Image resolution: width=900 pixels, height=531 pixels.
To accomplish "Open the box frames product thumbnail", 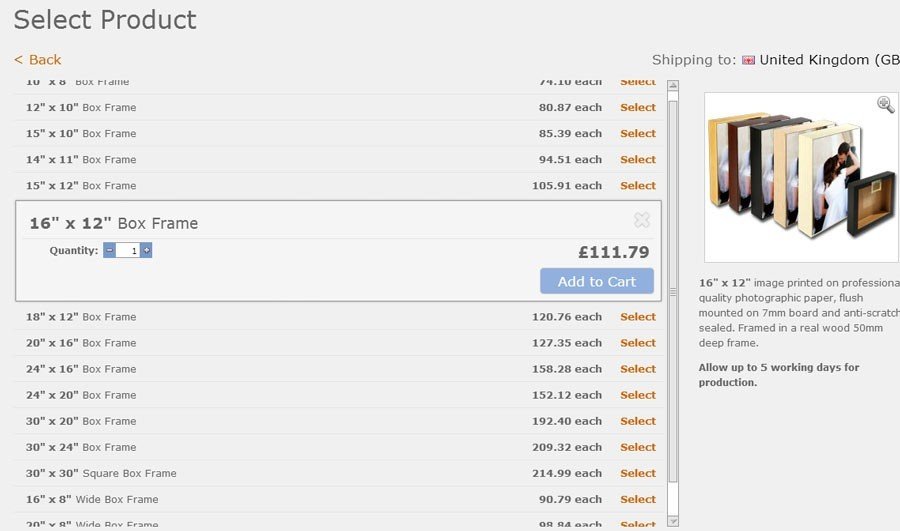I will pos(801,177).
